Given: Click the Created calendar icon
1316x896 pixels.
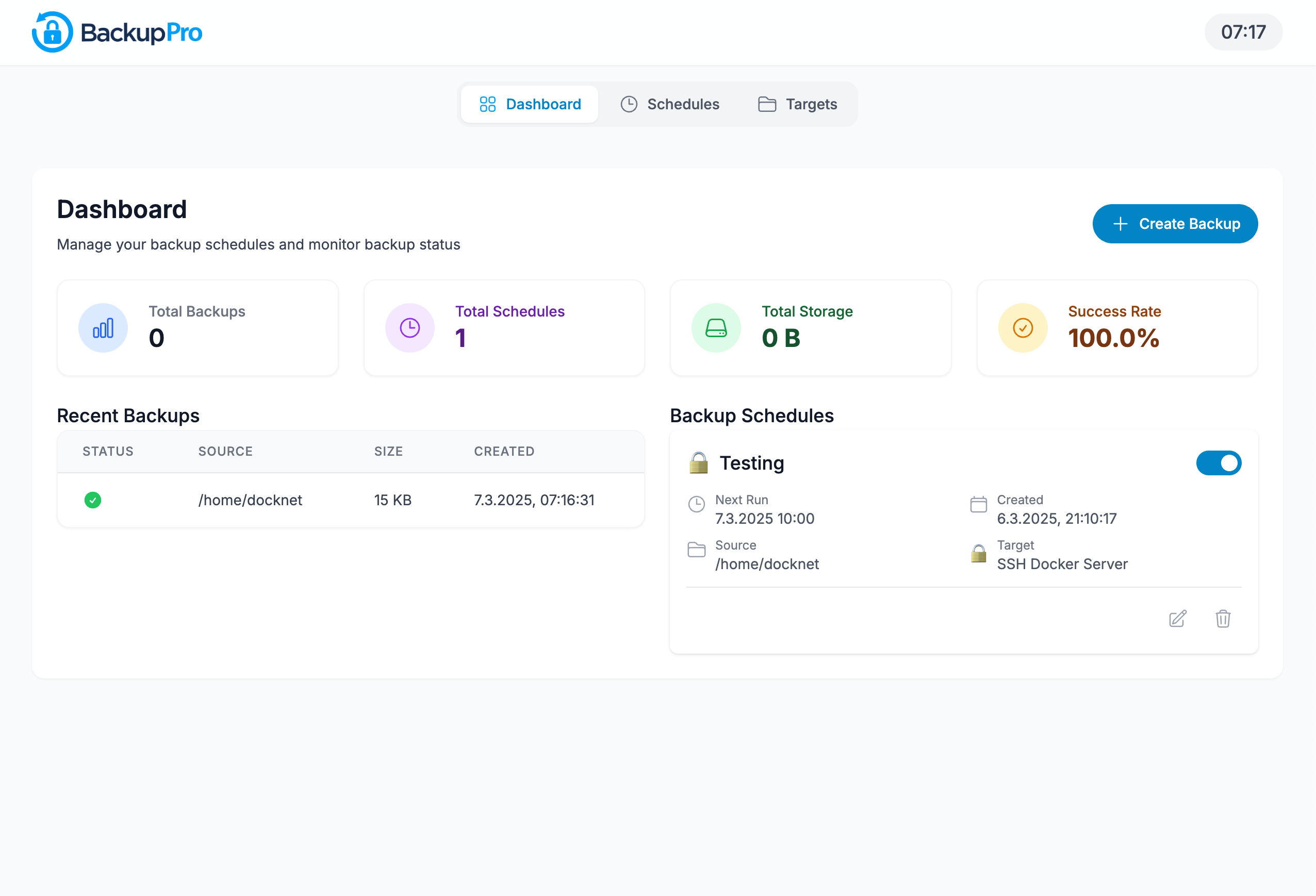Looking at the screenshot, I should pos(978,504).
